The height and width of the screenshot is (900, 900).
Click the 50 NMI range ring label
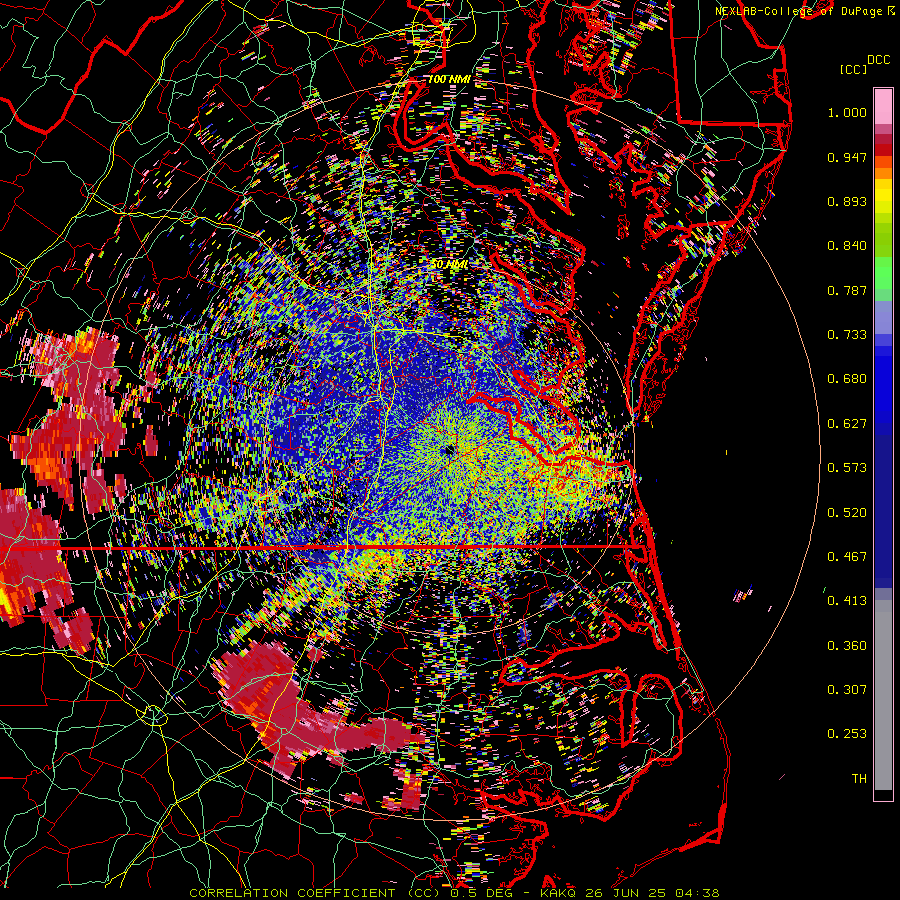449,265
